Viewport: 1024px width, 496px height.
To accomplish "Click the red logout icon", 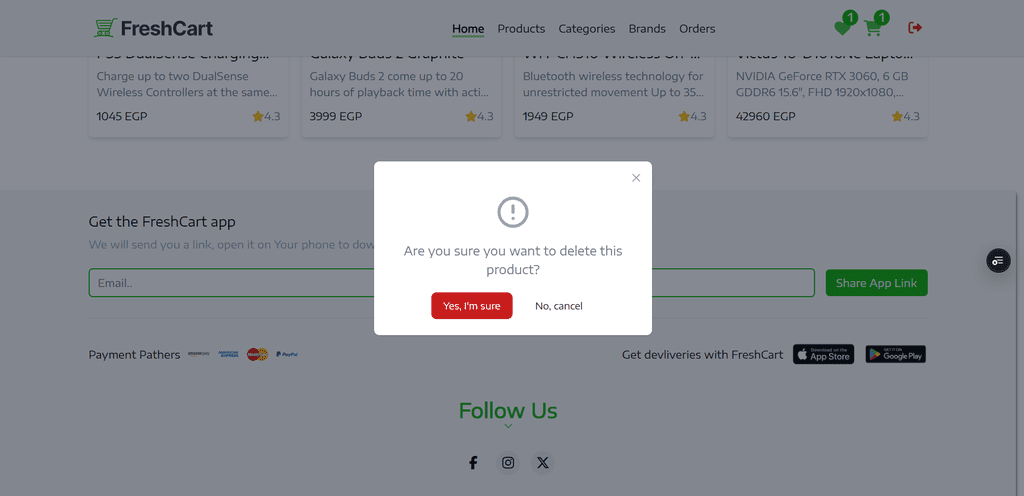I will tap(915, 27).
